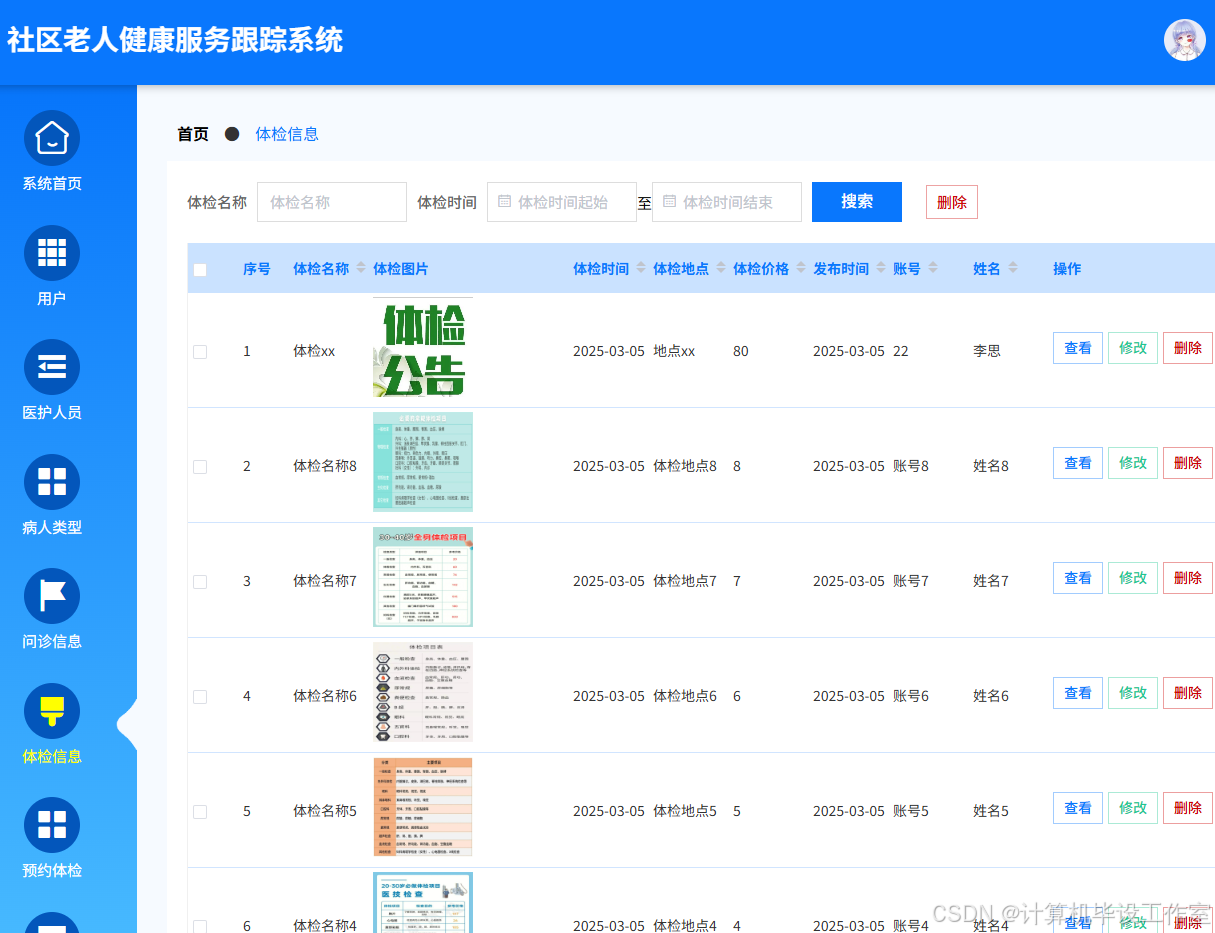Sort by 发布时间 column arrows
Viewport: 1215px width, 933px height.
coord(881,268)
